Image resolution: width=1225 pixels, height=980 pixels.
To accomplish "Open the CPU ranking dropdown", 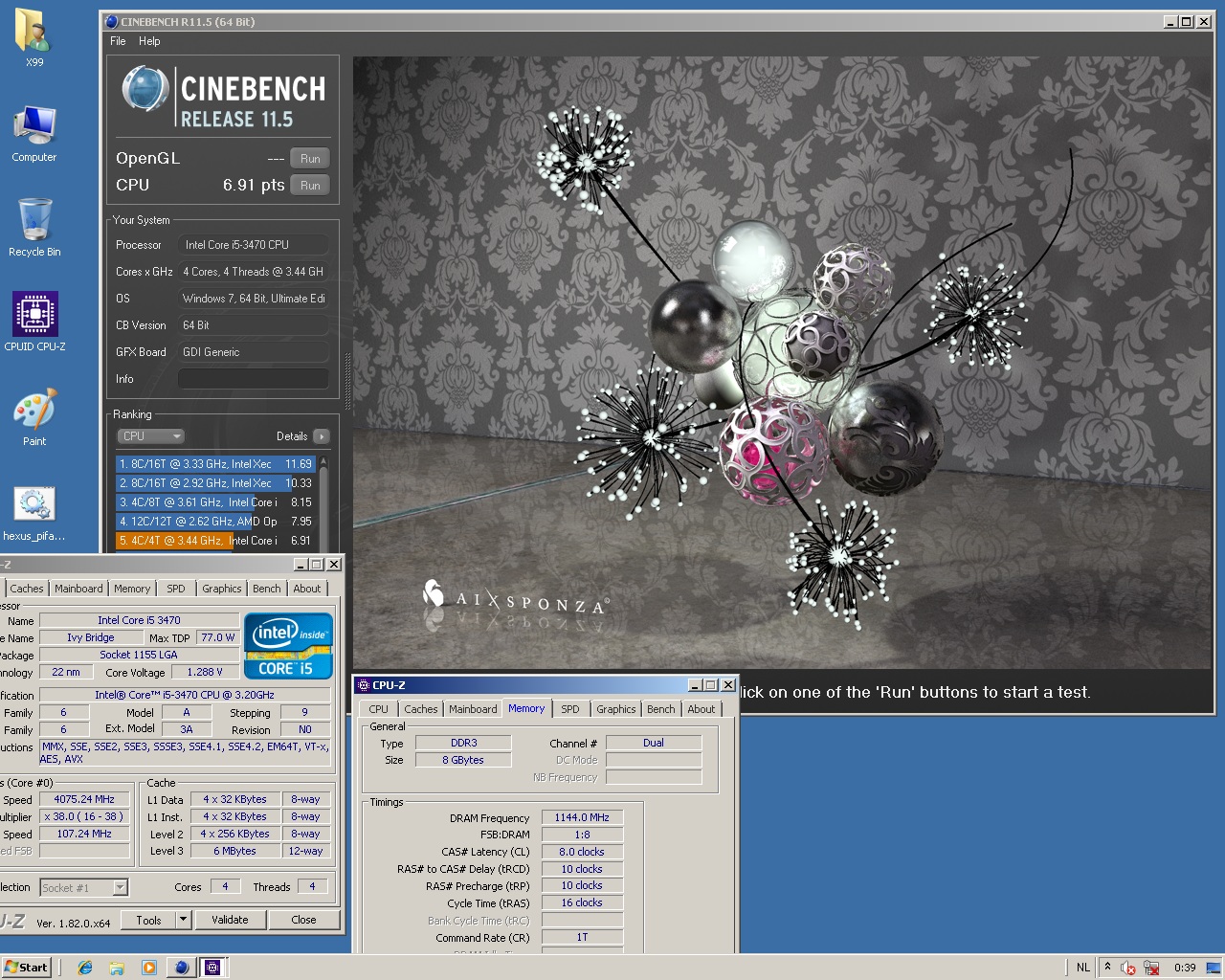I will (150, 436).
